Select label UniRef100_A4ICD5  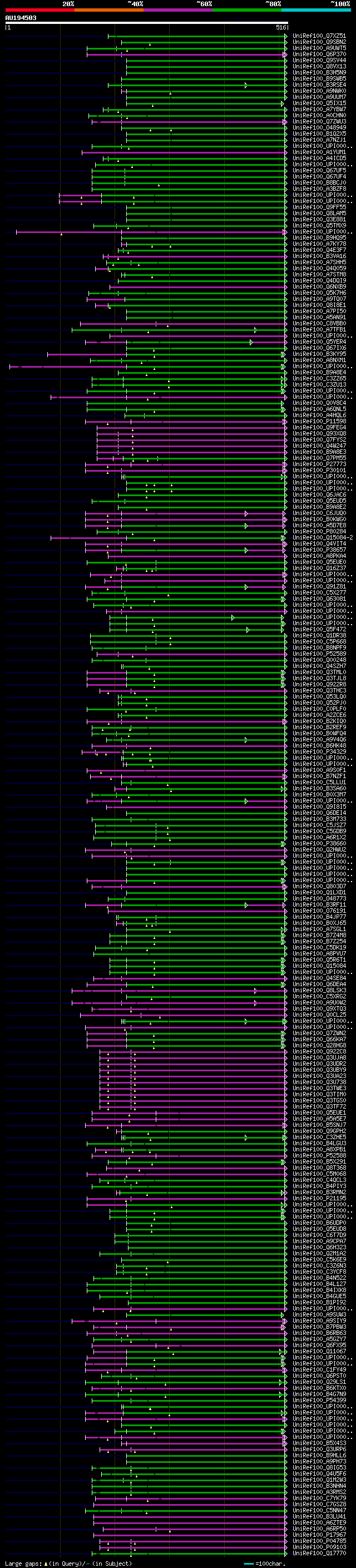[x=319, y=159]
